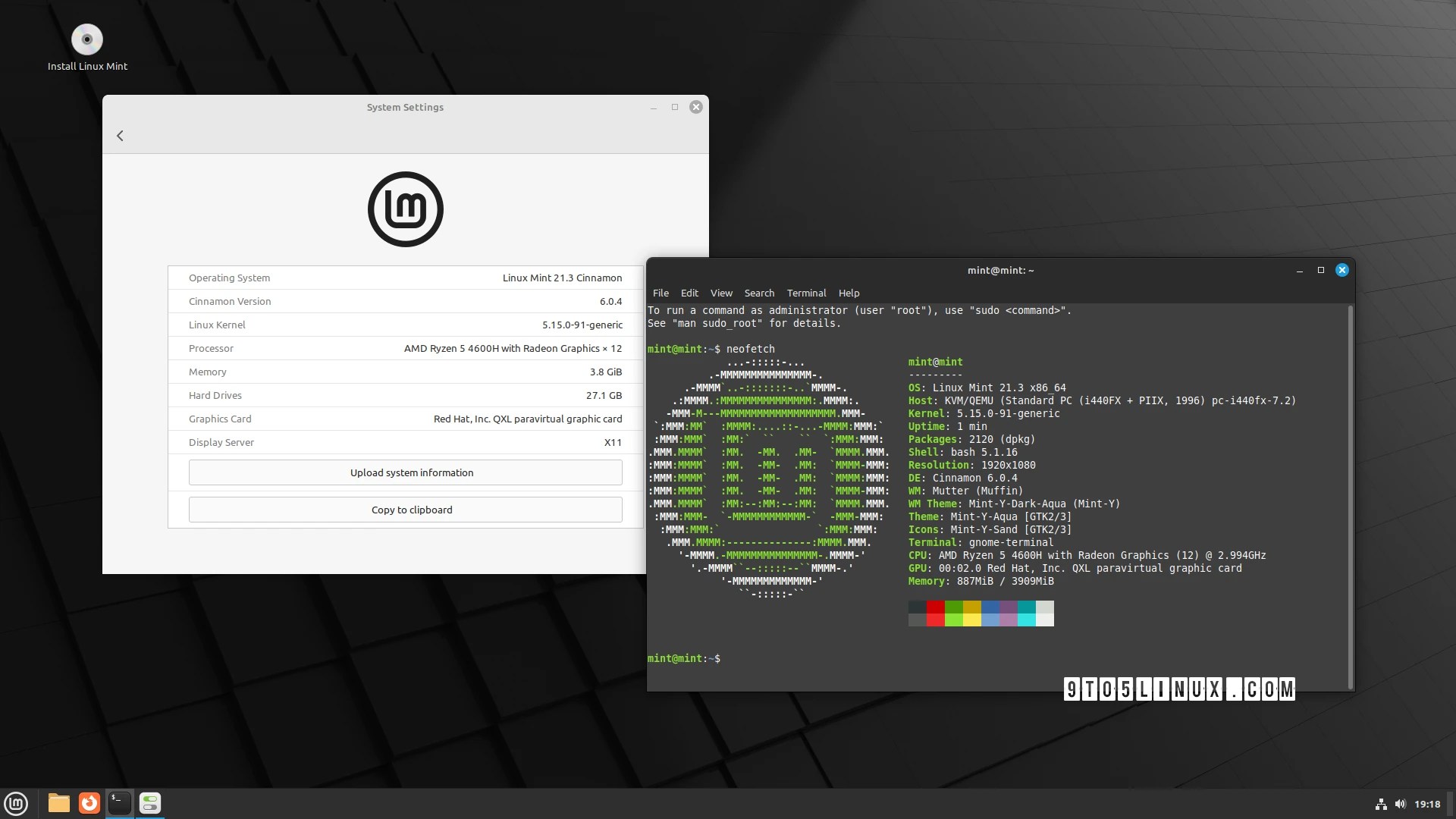Open the Install Linux Mint desktop icon
This screenshot has width=1456, height=819.
87,40
